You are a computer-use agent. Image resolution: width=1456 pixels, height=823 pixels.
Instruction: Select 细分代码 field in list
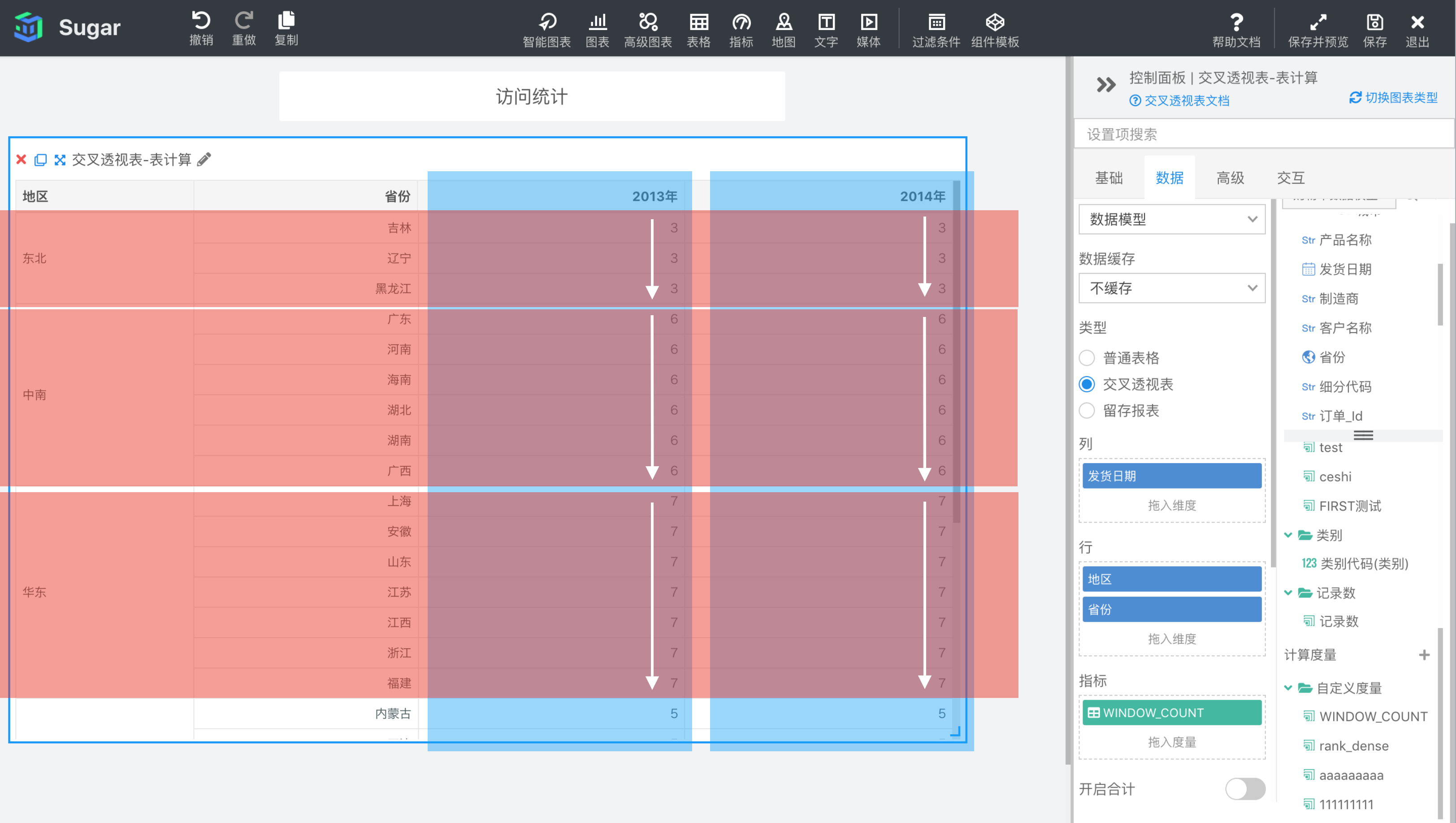click(x=1337, y=387)
